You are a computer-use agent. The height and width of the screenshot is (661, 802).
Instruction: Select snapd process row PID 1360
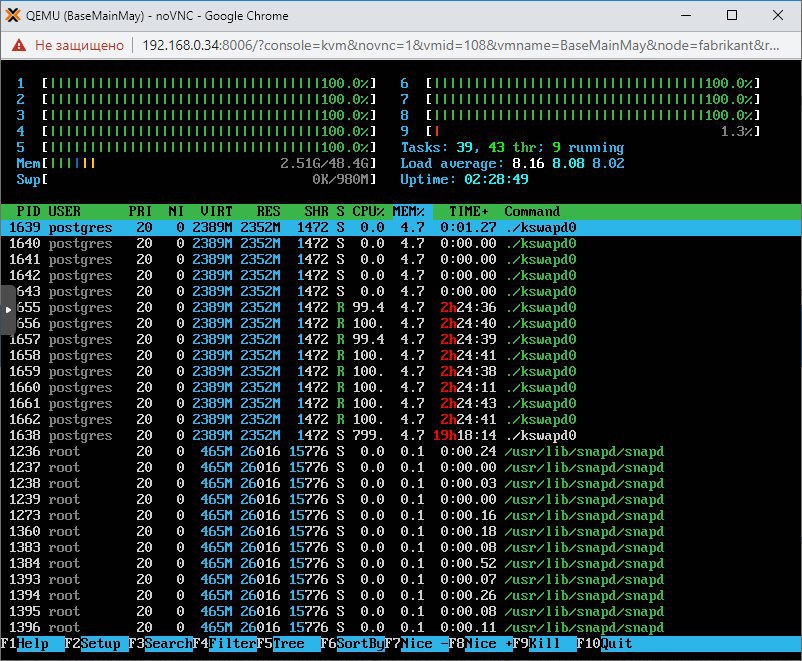(x=401, y=532)
